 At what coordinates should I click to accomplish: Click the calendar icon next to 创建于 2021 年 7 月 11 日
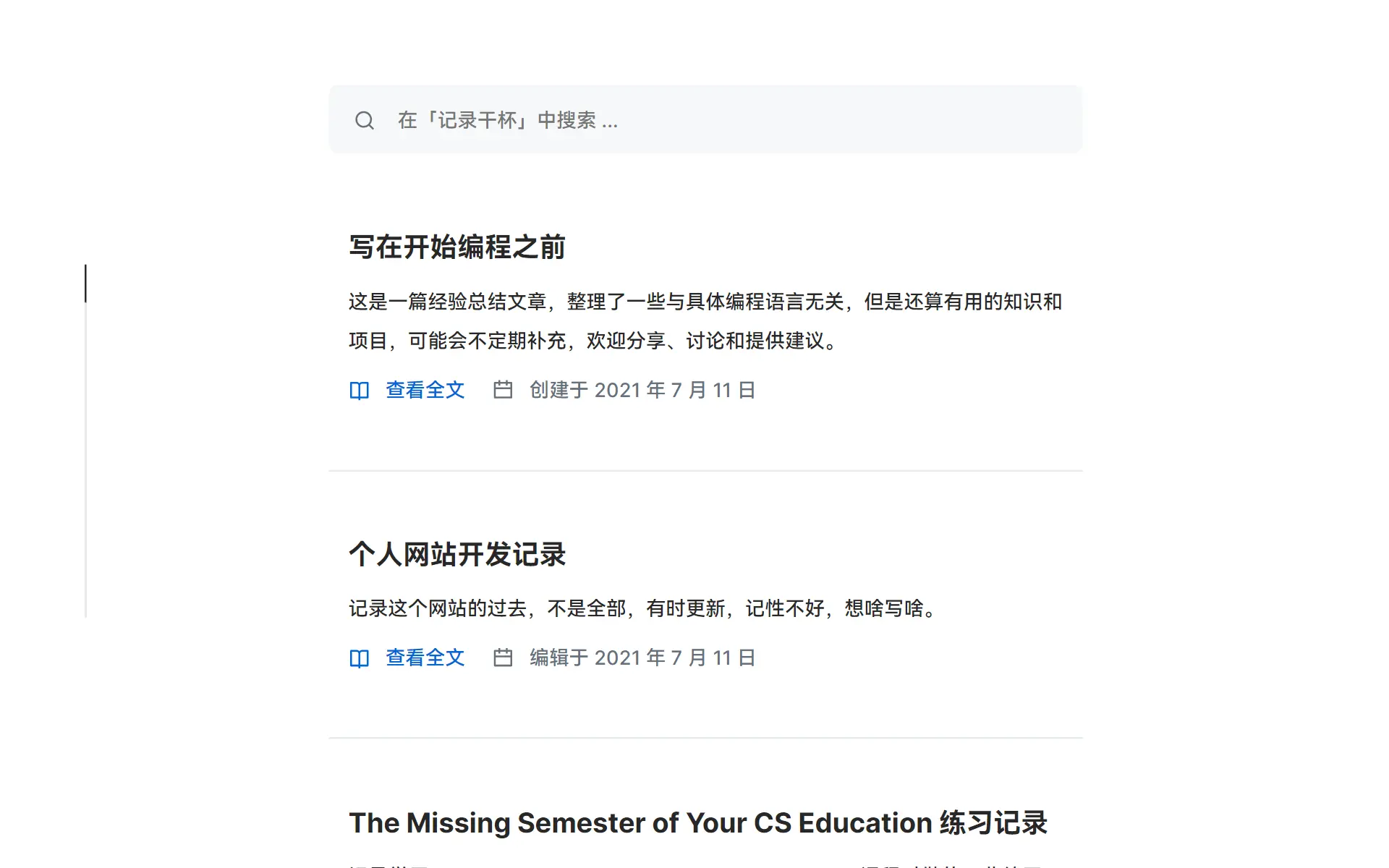[503, 390]
